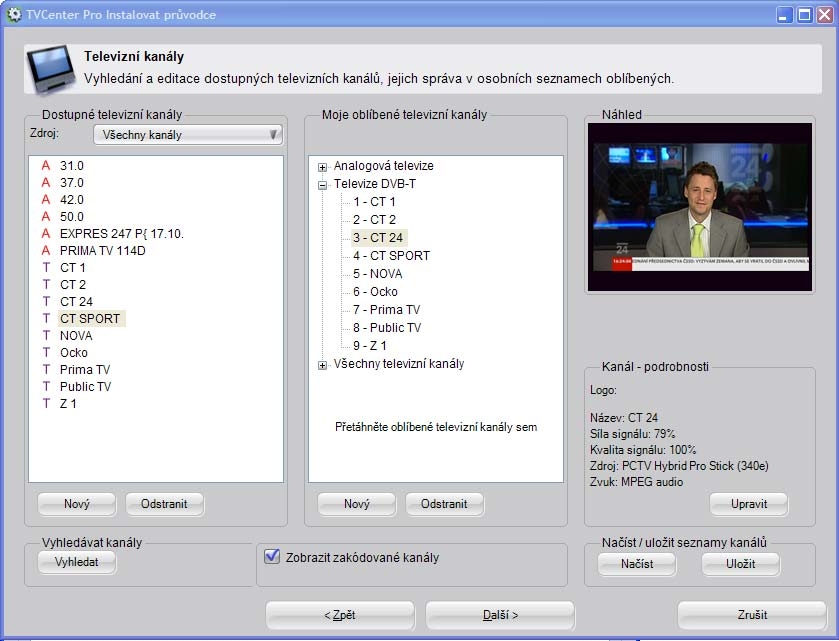839x641 pixels.
Task: Select NOVA in available channels list
Action: [76, 336]
